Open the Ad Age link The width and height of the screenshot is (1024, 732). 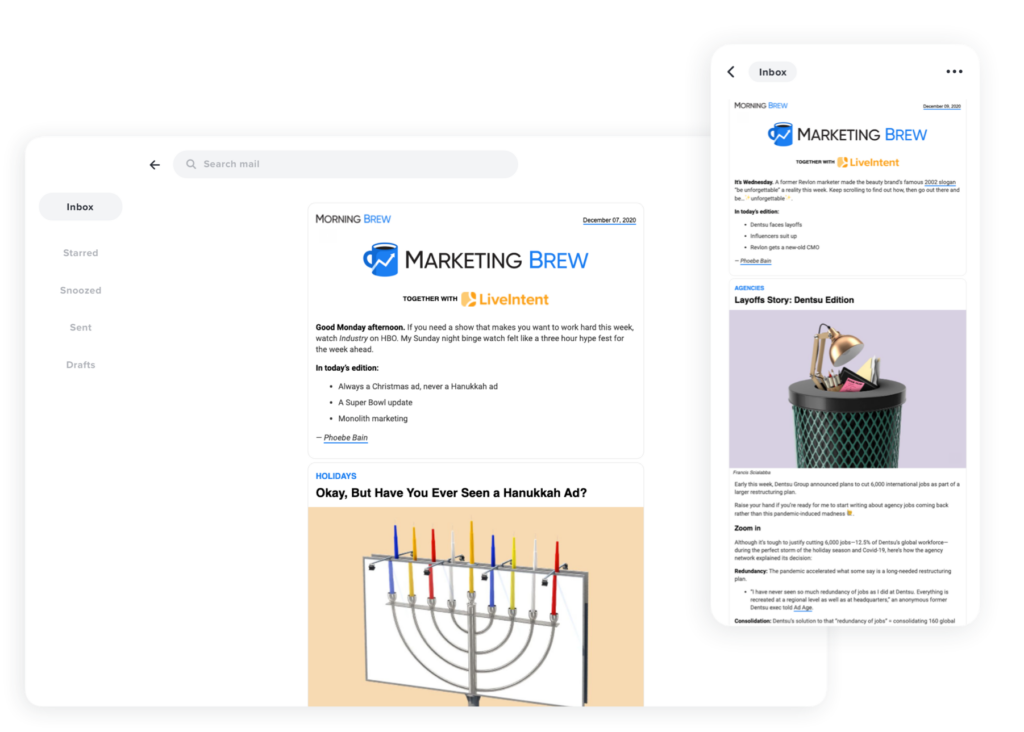coord(803,608)
